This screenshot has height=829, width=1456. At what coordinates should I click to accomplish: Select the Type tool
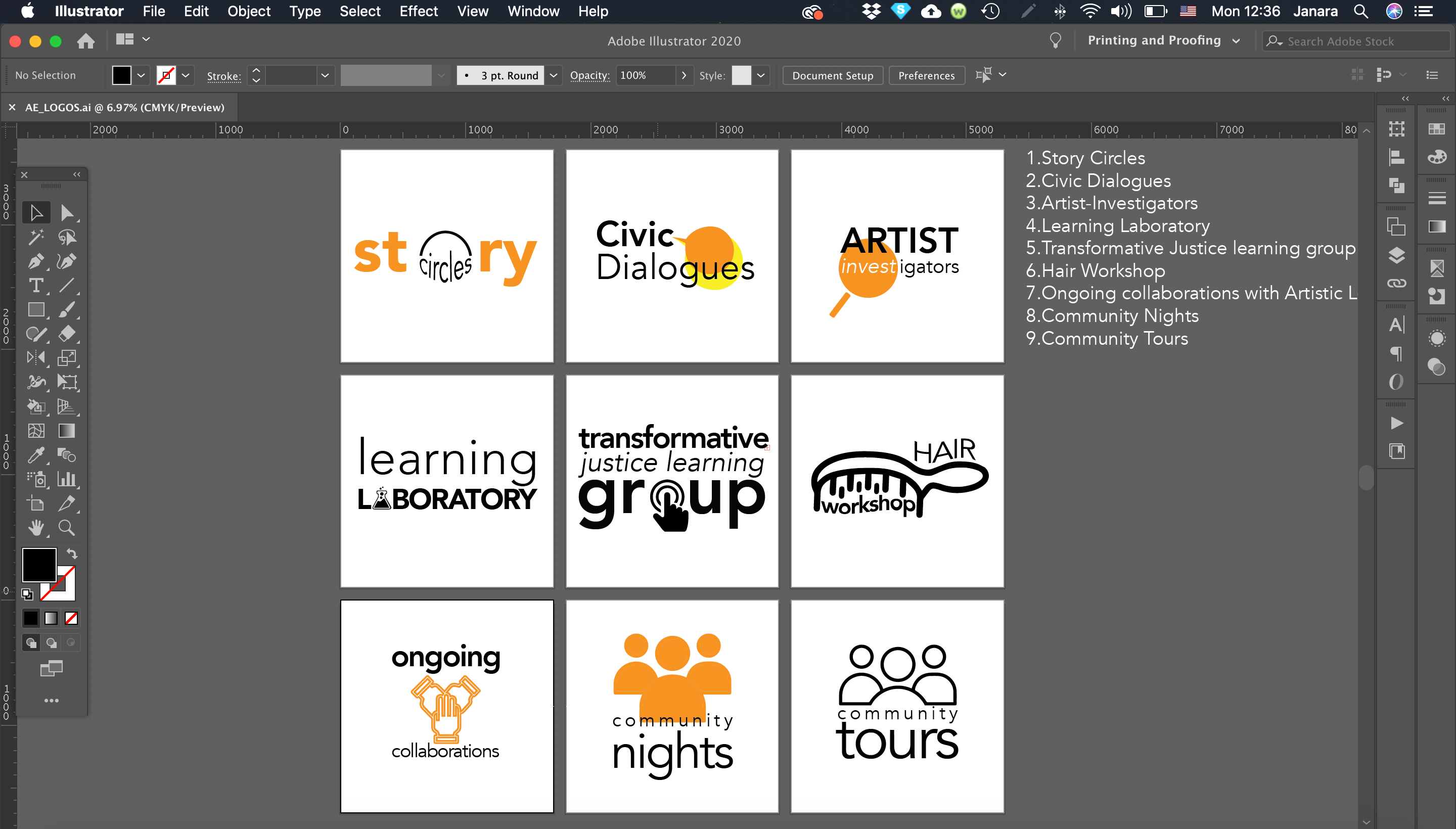pos(36,285)
